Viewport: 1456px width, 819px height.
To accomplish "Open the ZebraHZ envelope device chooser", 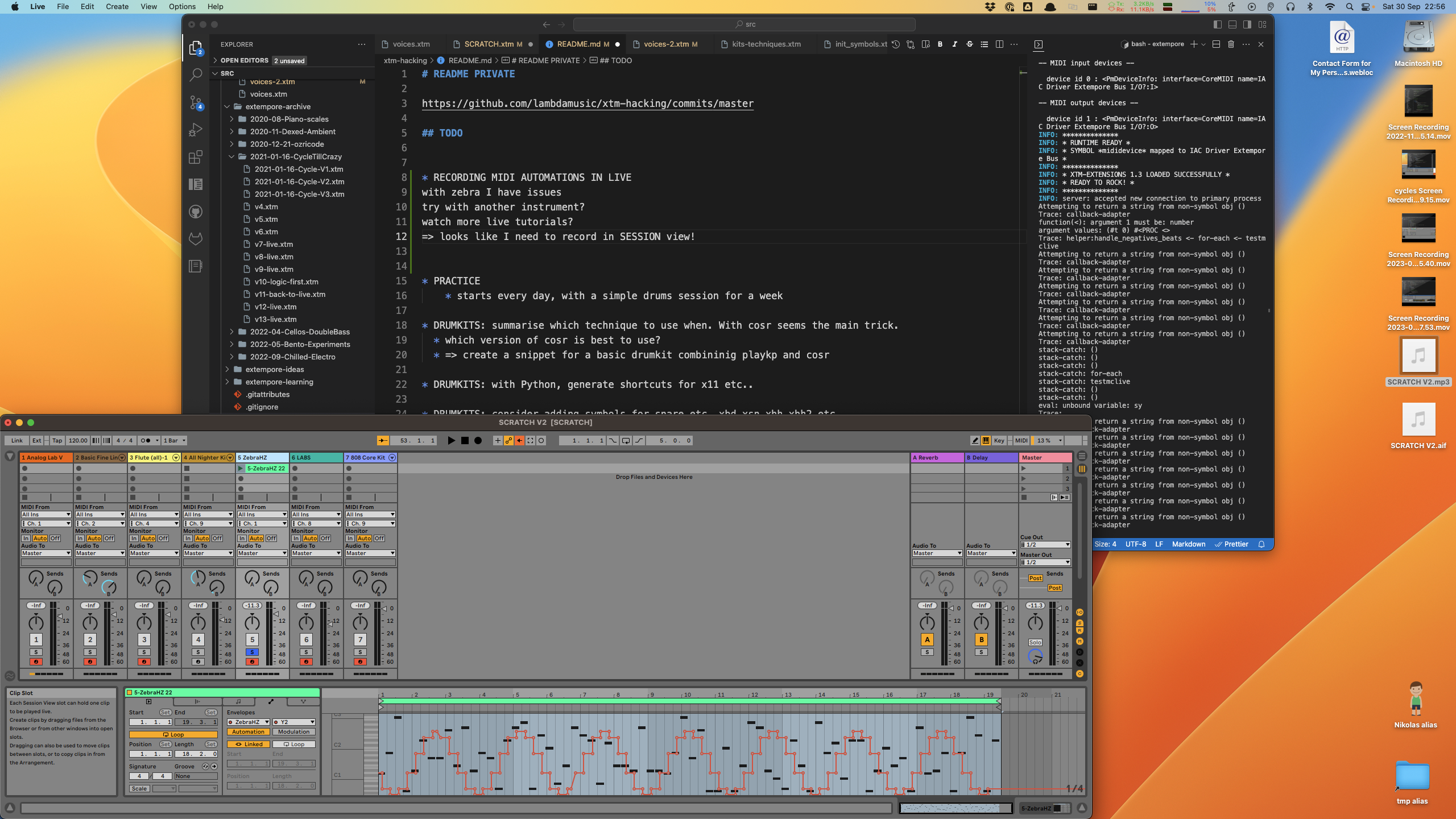I will pos(249,722).
